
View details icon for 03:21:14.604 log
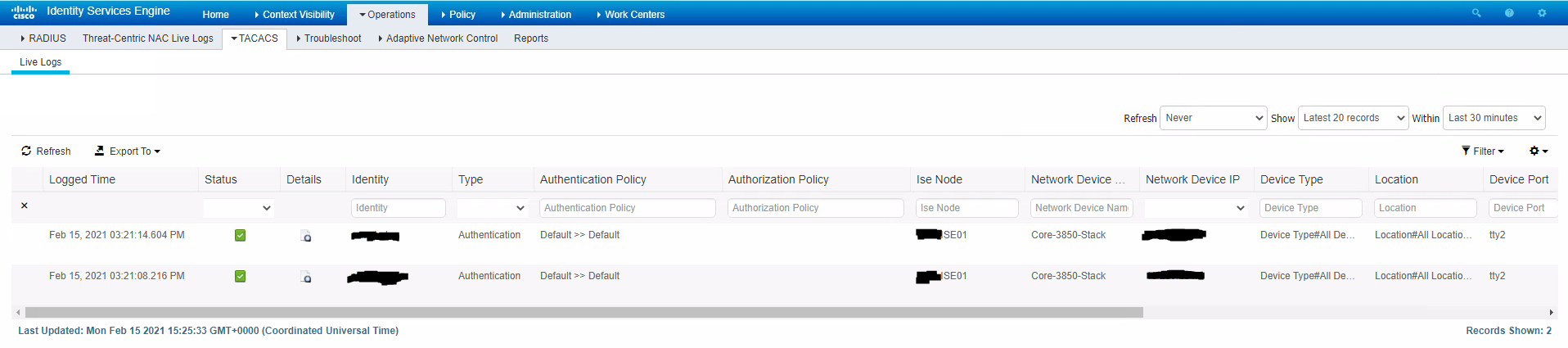[x=305, y=236]
